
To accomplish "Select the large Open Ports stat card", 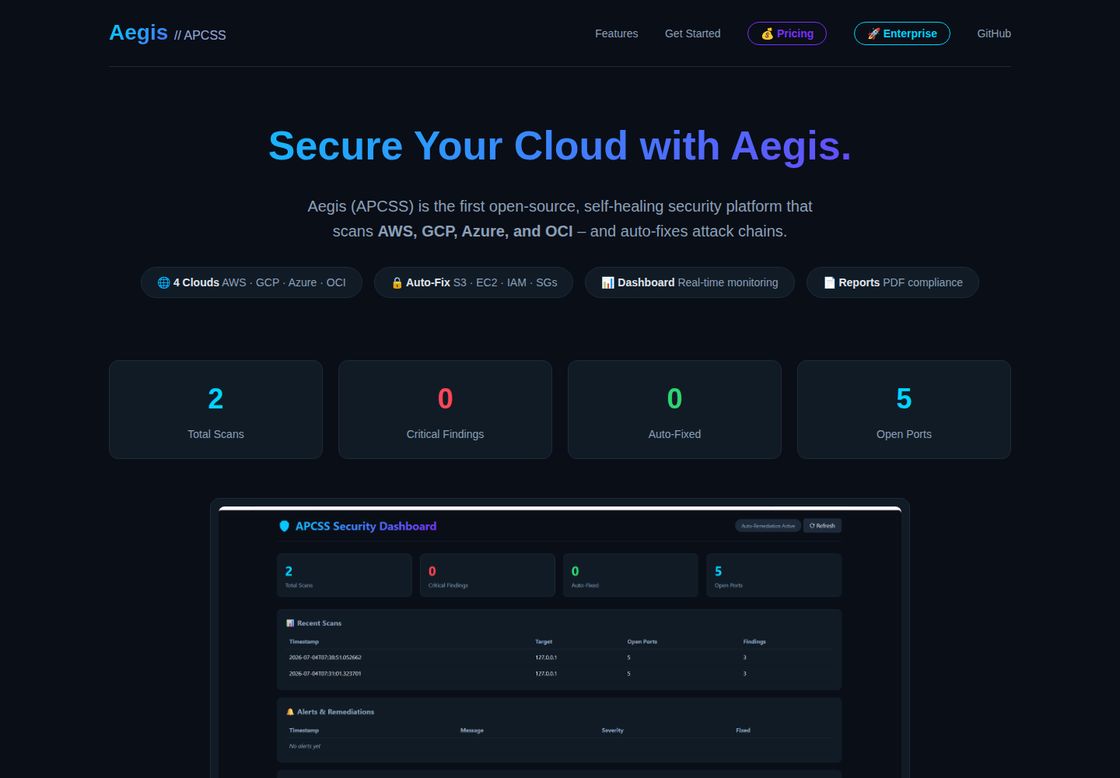I will point(904,409).
